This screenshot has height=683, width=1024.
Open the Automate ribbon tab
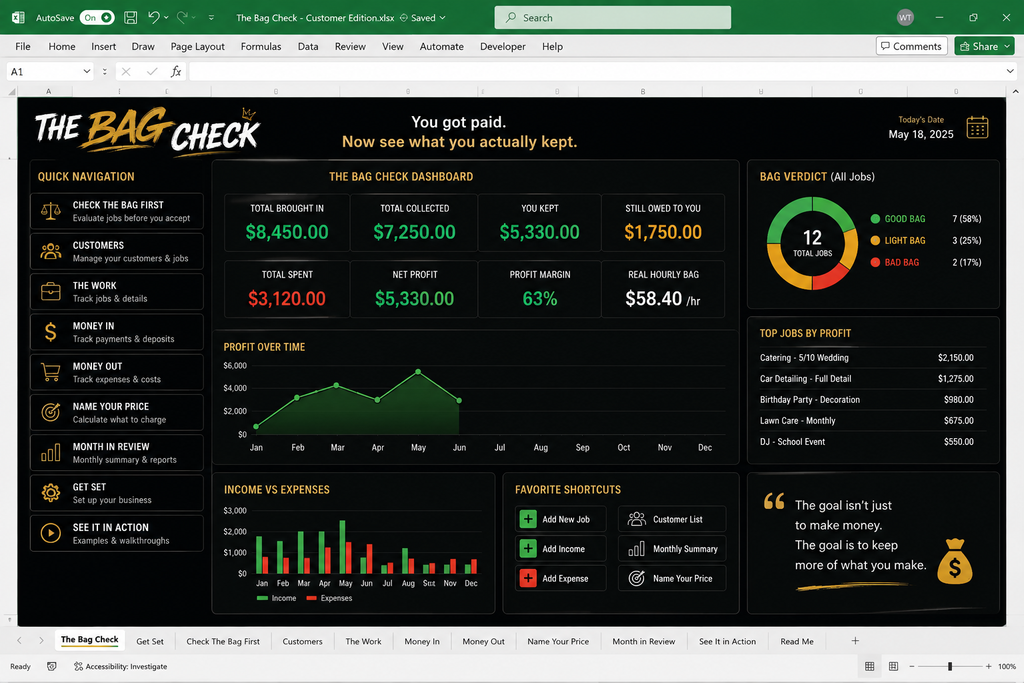point(441,46)
